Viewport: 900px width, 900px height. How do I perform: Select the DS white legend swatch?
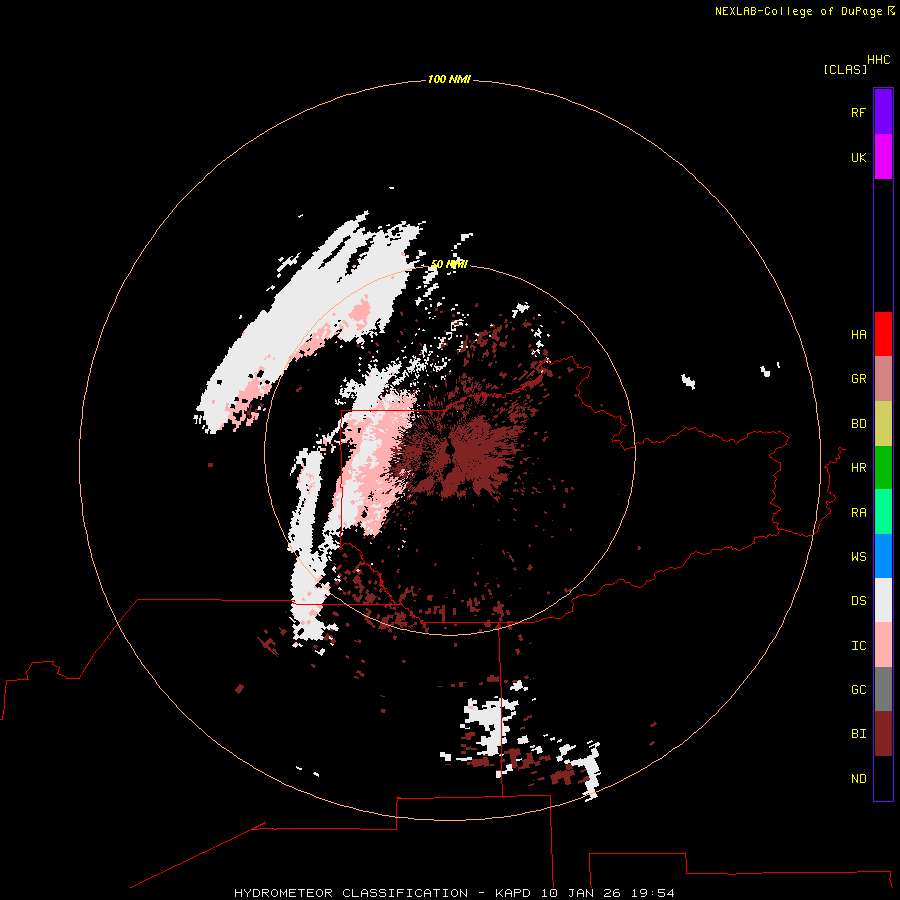coord(883,600)
